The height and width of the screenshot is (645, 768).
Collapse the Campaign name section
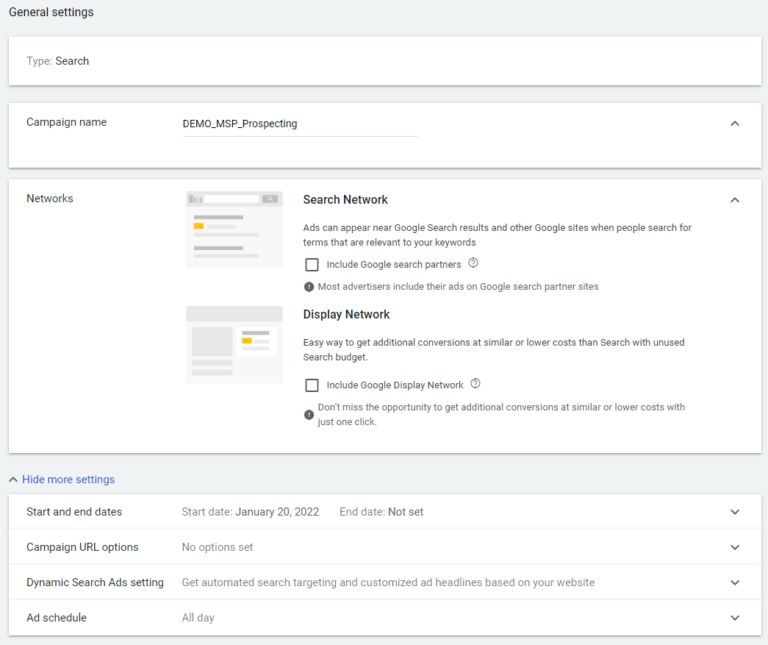(x=735, y=123)
